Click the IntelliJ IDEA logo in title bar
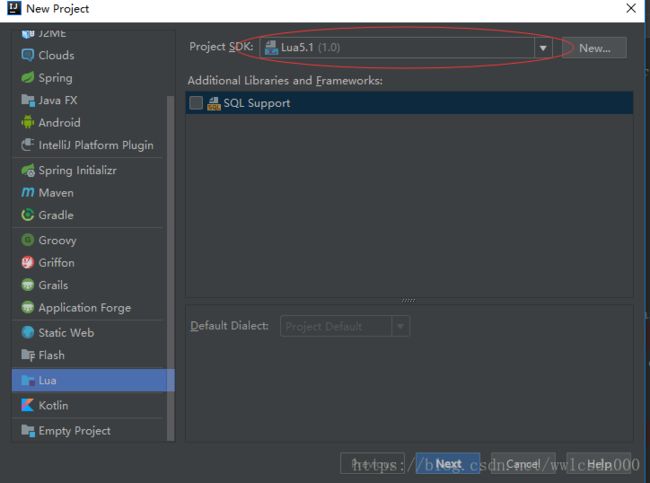This screenshot has height=483, width=650. (14, 8)
